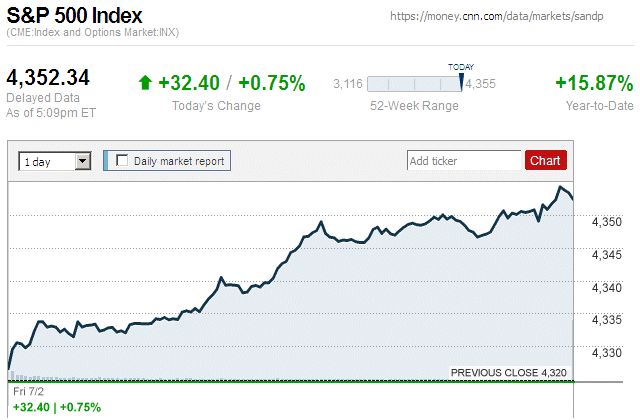This screenshot has width=640, height=420.
Task: Click the PREVIOUS CLOSE 4,320 label
Action: (509, 372)
